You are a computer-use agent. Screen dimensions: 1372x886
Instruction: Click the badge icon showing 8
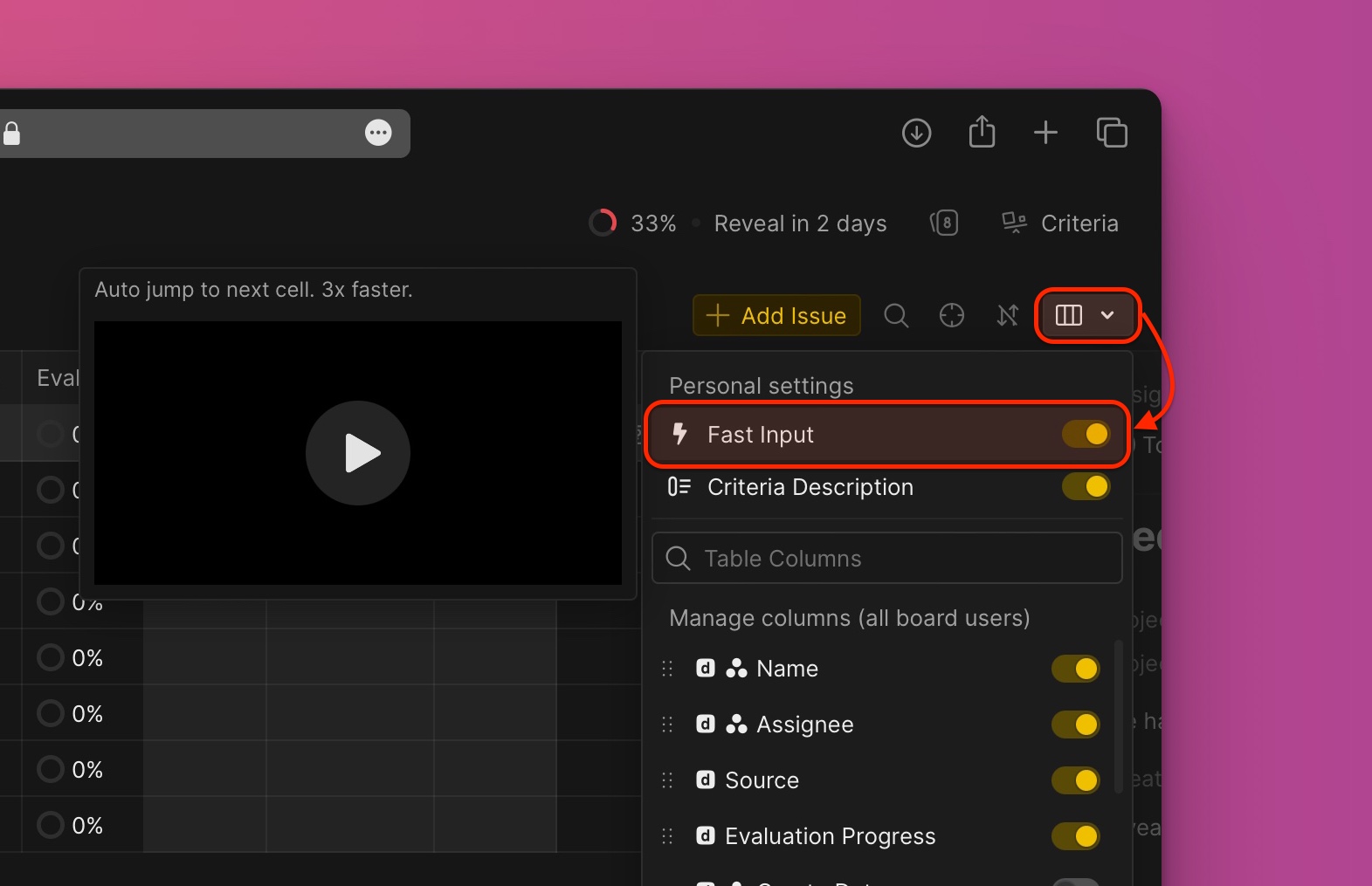pyautogui.click(x=944, y=223)
